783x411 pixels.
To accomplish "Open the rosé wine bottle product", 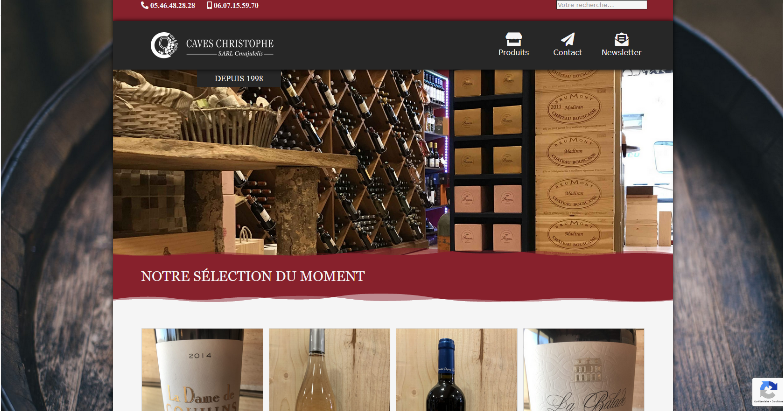I will (330, 370).
